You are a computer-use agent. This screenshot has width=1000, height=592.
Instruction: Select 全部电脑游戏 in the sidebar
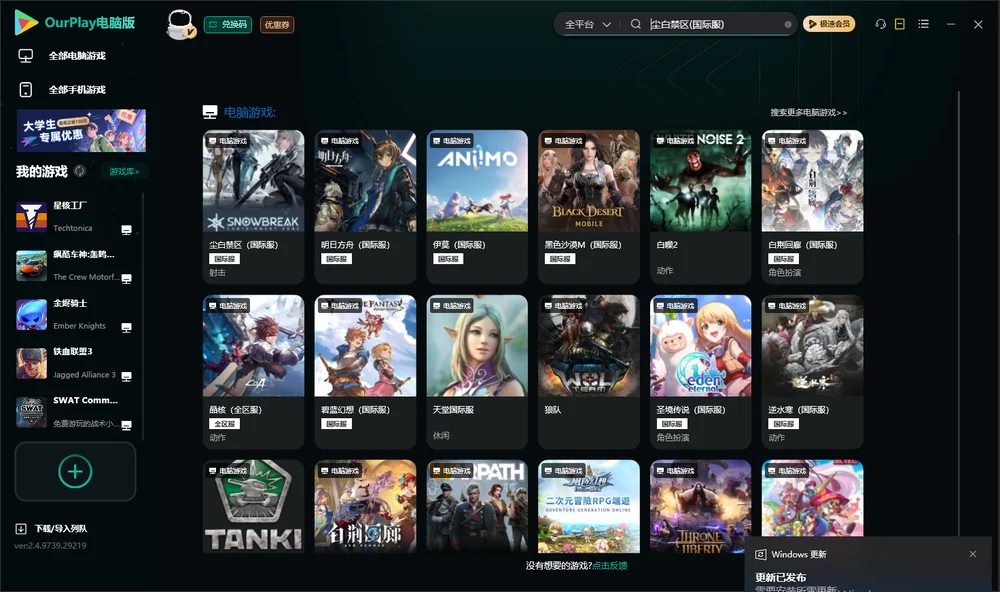point(77,56)
